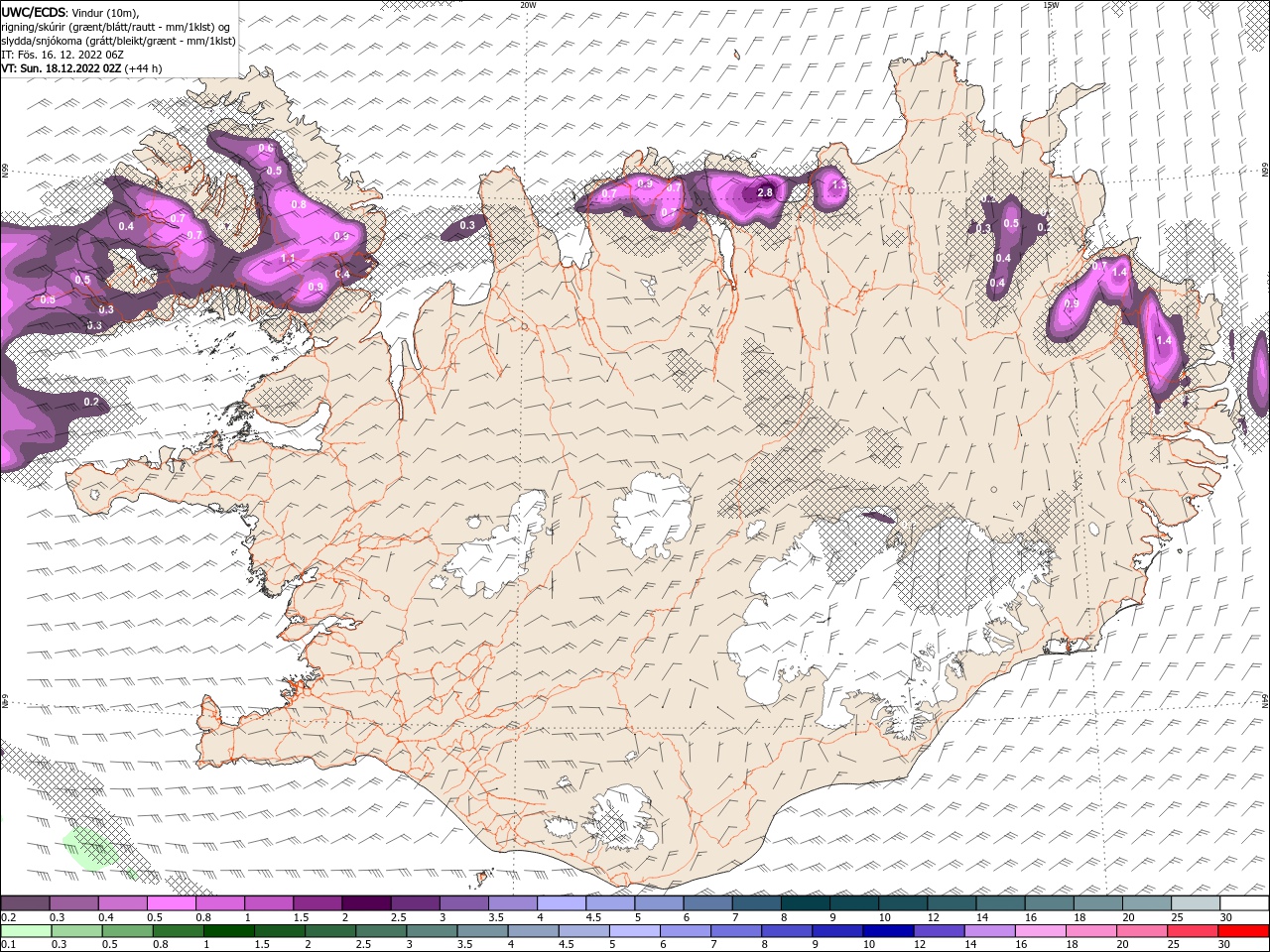The height and width of the screenshot is (952, 1270).
Task: Click the '20' label under the lower legend row
Action: (1124, 945)
